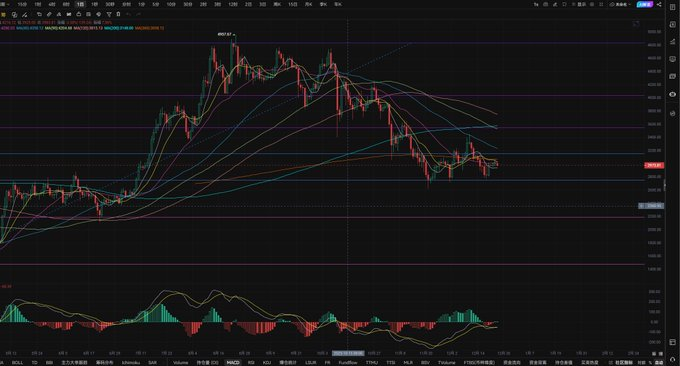Enable the Ichimoku indicator

pyautogui.click(x=131, y=363)
